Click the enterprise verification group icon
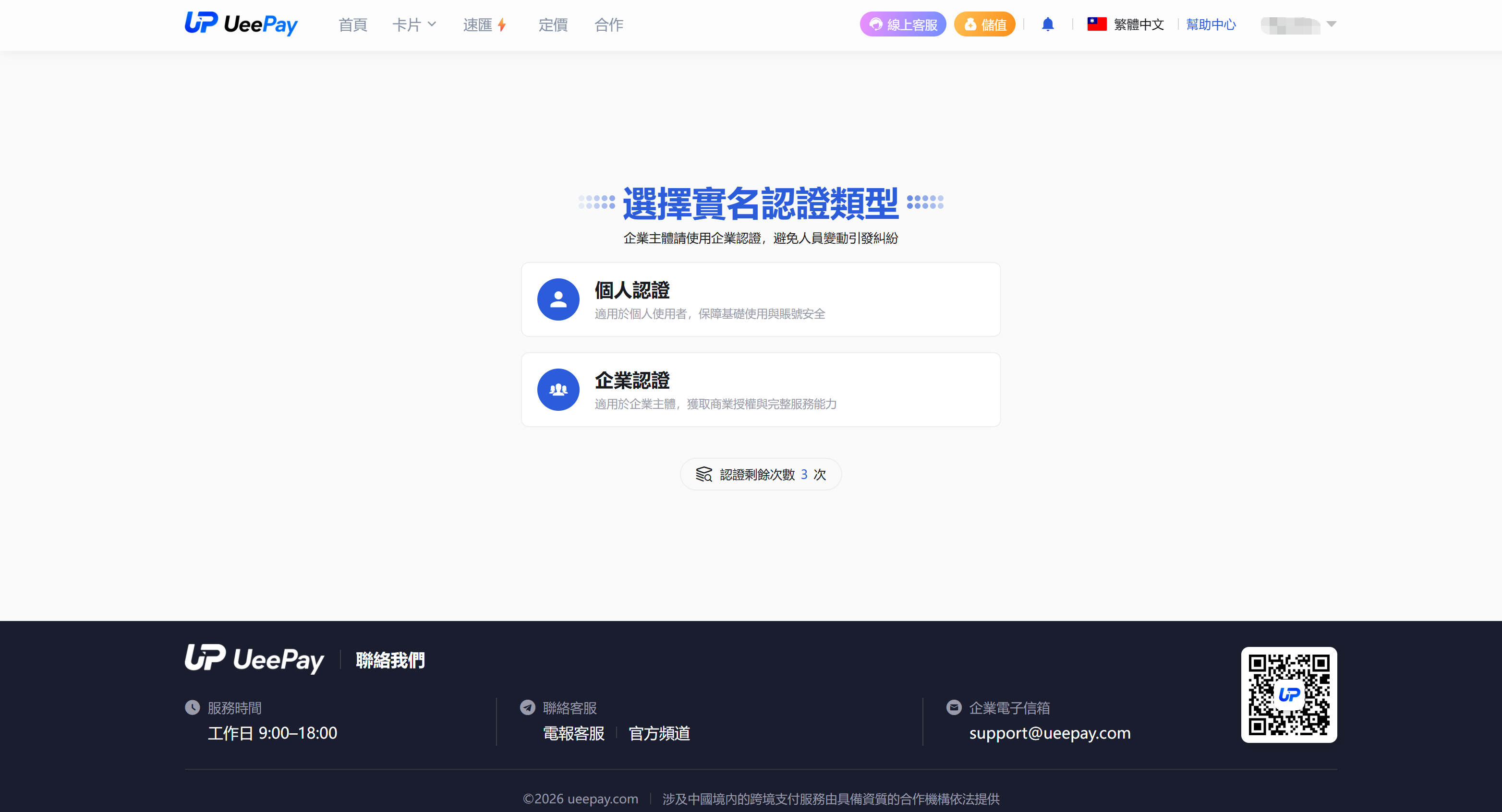1502x812 pixels. click(x=558, y=389)
